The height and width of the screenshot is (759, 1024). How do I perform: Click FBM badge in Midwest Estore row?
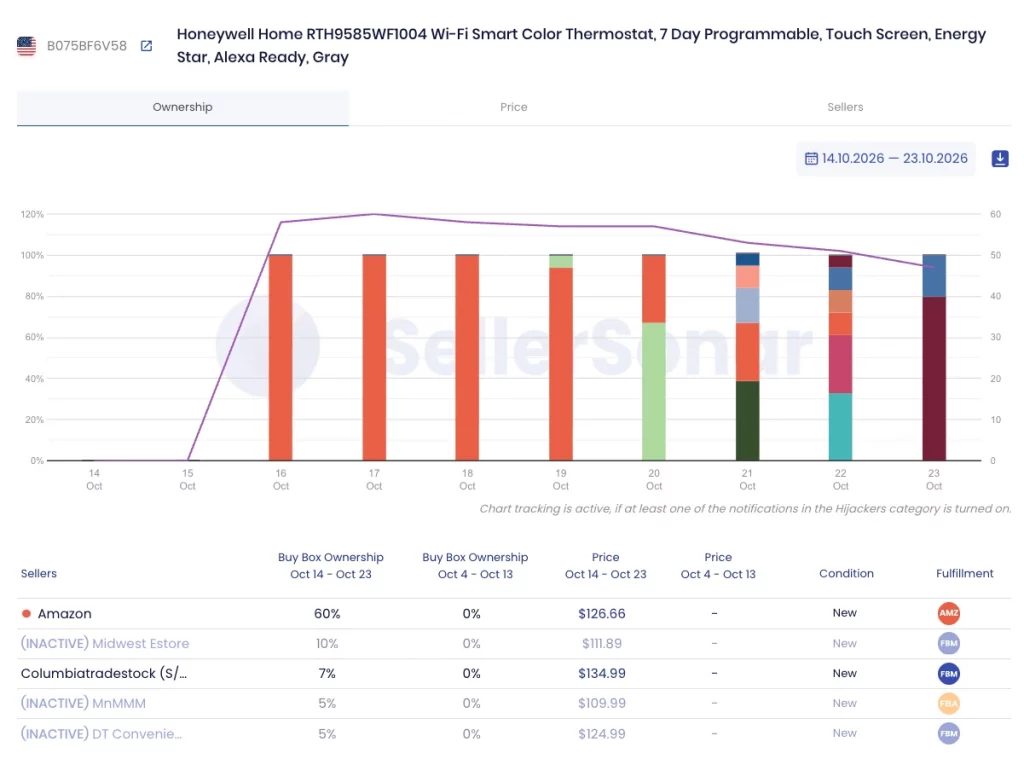(x=948, y=643)
